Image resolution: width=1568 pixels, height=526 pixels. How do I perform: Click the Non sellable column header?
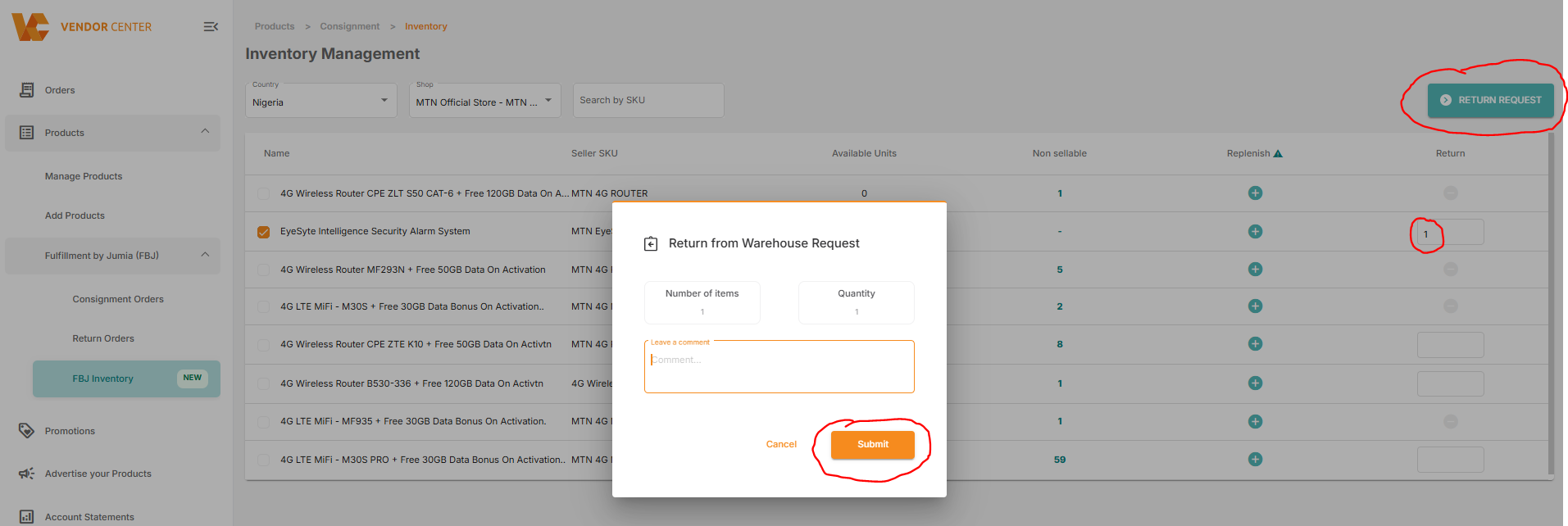coord(1059,153)
